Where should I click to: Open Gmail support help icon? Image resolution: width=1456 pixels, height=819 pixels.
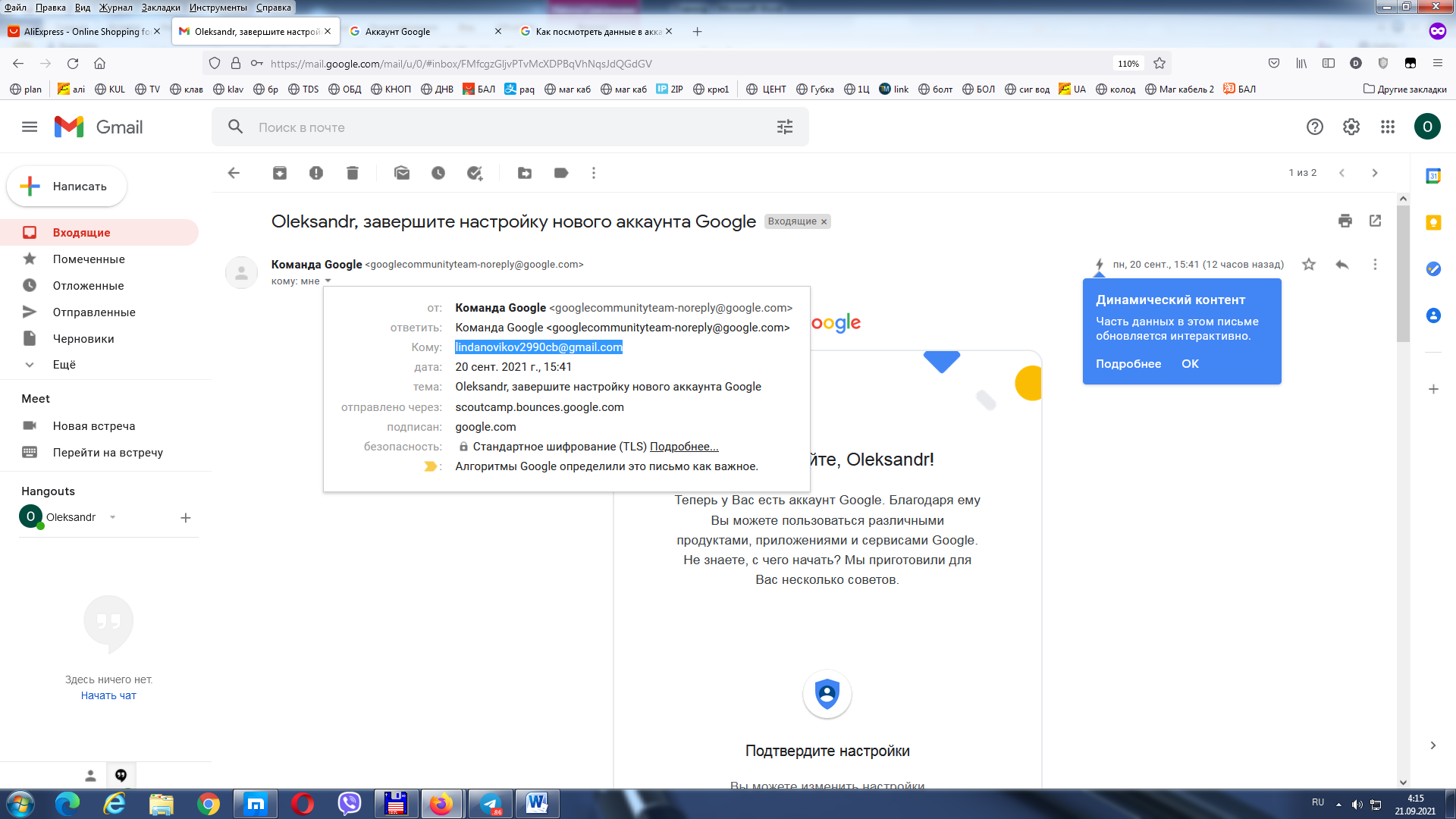1315,127
